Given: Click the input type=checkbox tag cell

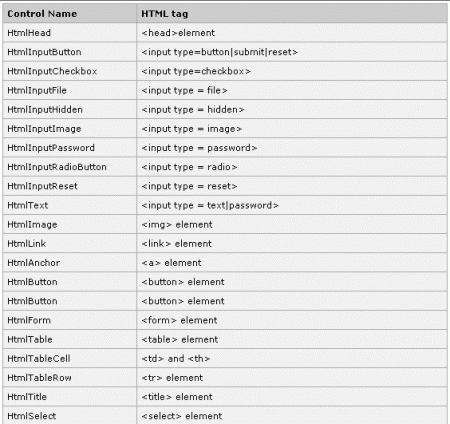Looking at the screenshot, I should pos(292,71).
